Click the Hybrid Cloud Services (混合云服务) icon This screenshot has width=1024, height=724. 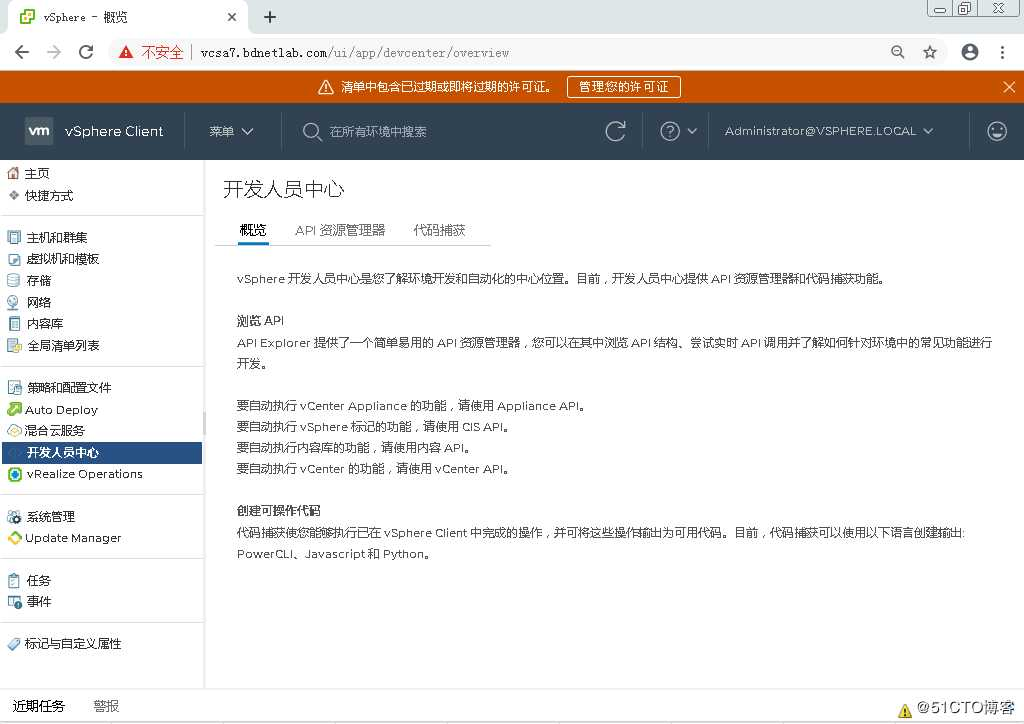click(14, 430)
